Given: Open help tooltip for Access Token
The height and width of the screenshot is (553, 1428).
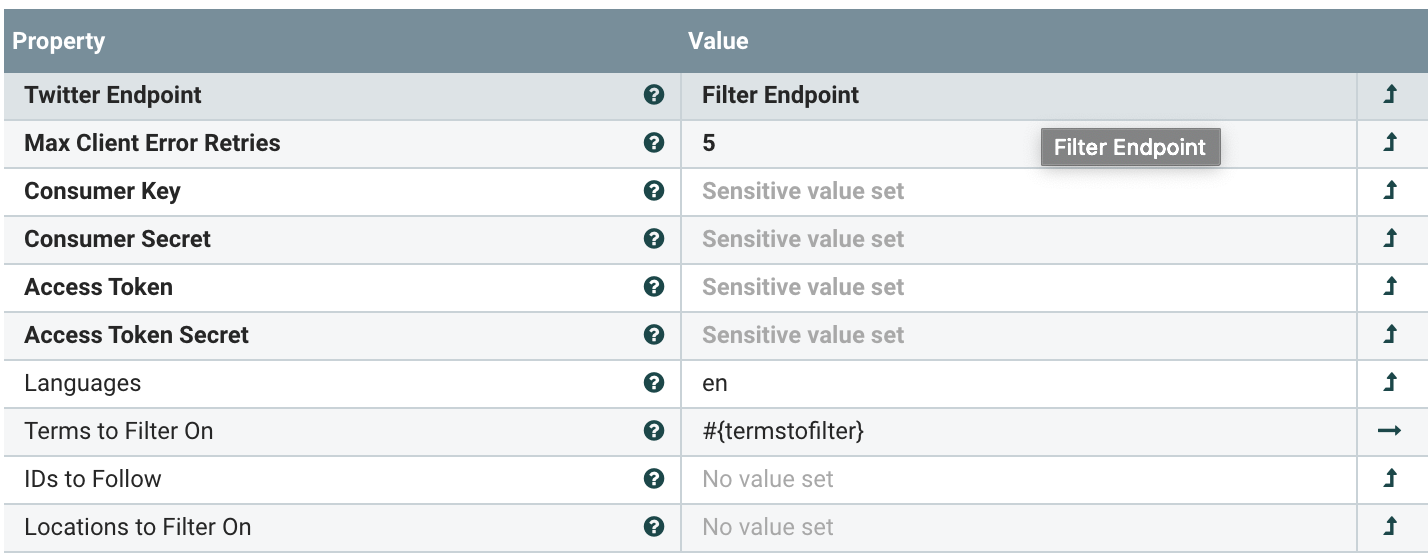Looking at the screenshot, I should tap(654, 287).
